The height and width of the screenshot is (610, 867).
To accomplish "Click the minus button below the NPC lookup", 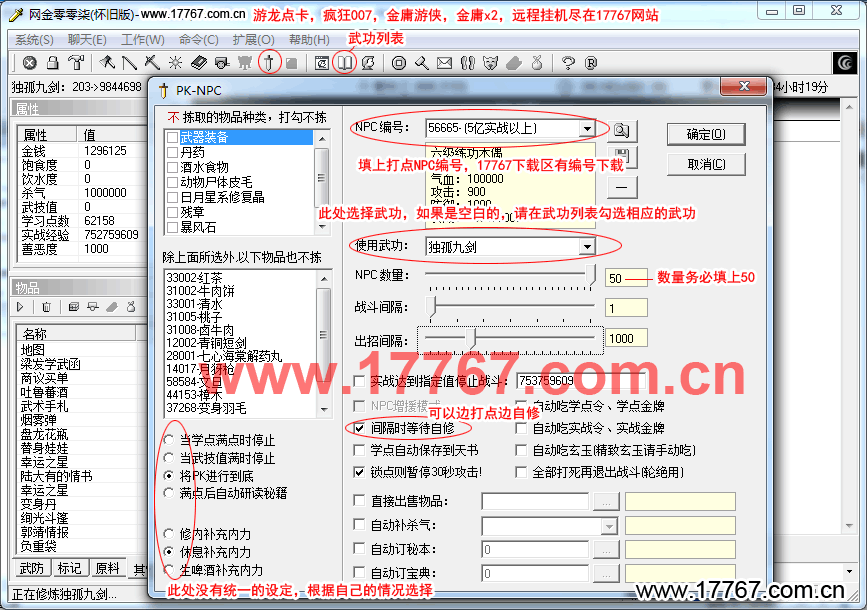I will 622,187.
